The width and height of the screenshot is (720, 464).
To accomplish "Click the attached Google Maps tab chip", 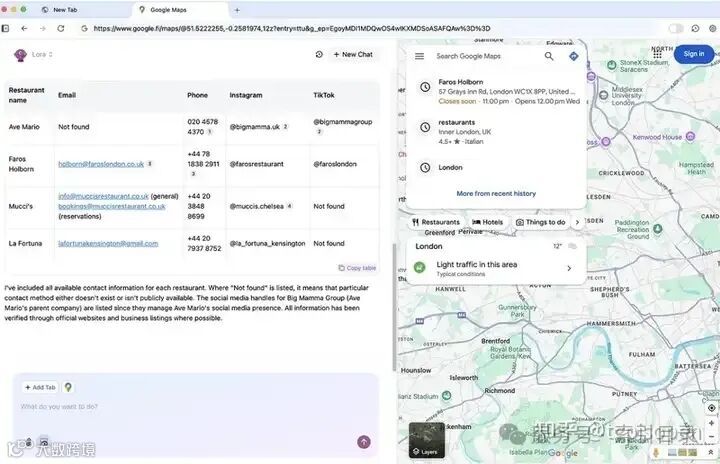I will [x=68, y=387].
